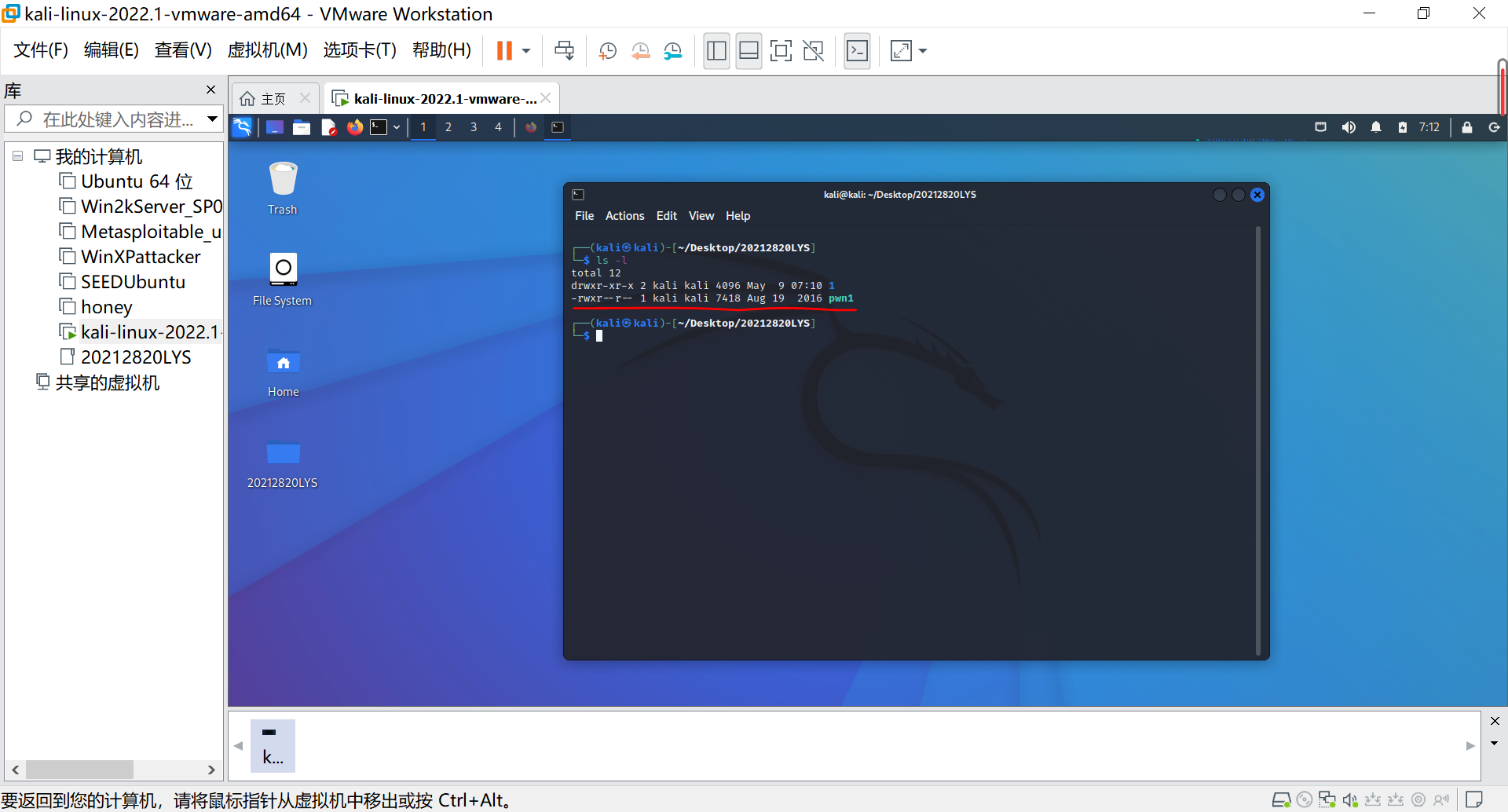Launch terminal emulator from Kali panel

point(379,127)
